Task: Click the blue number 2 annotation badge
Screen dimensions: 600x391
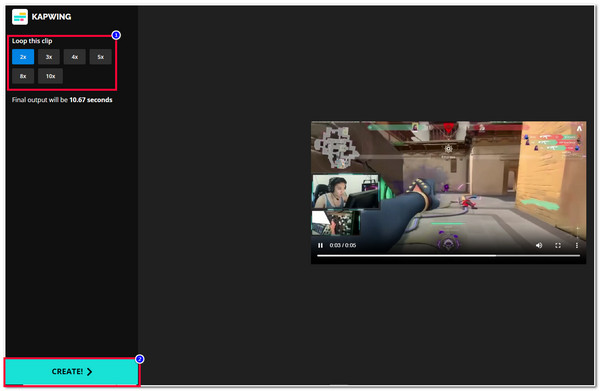Action: [140, 359]
